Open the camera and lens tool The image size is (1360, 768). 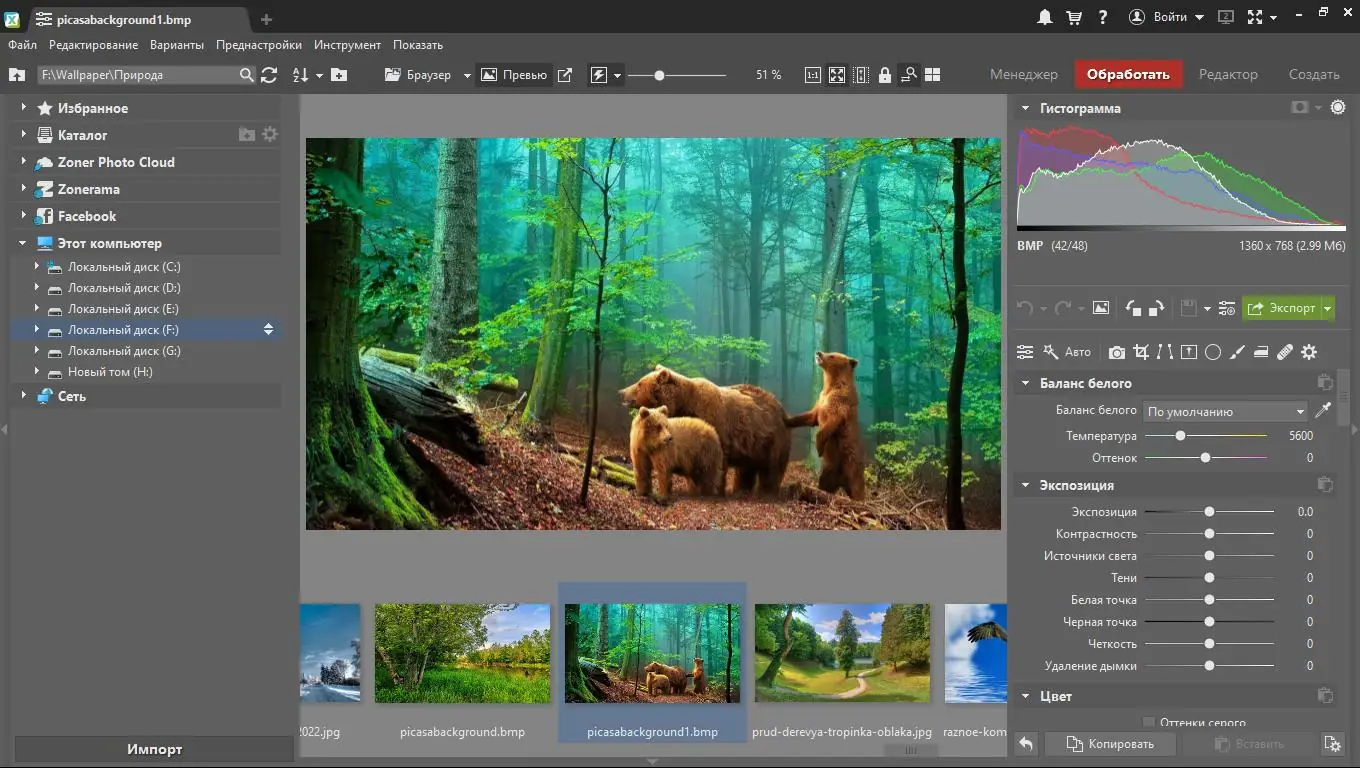1116,352
